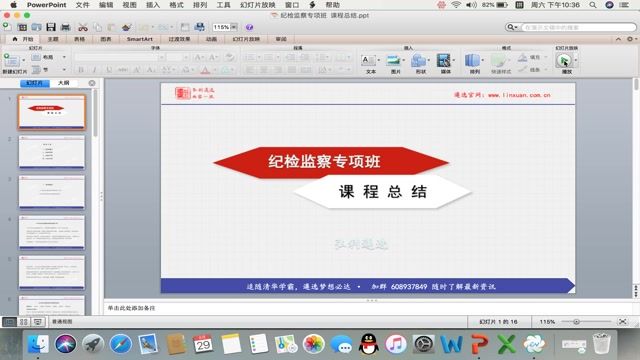Click the 纪检监察专项班 title banner
The width and height of the screenshot is (640, 360).
click(331, 162)
